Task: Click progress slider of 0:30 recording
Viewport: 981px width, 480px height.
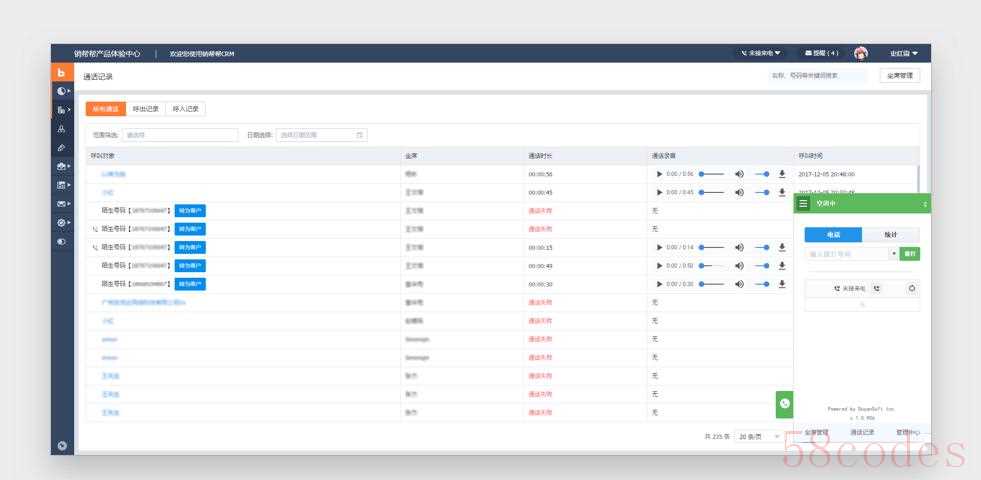Action: coord(712,284)
